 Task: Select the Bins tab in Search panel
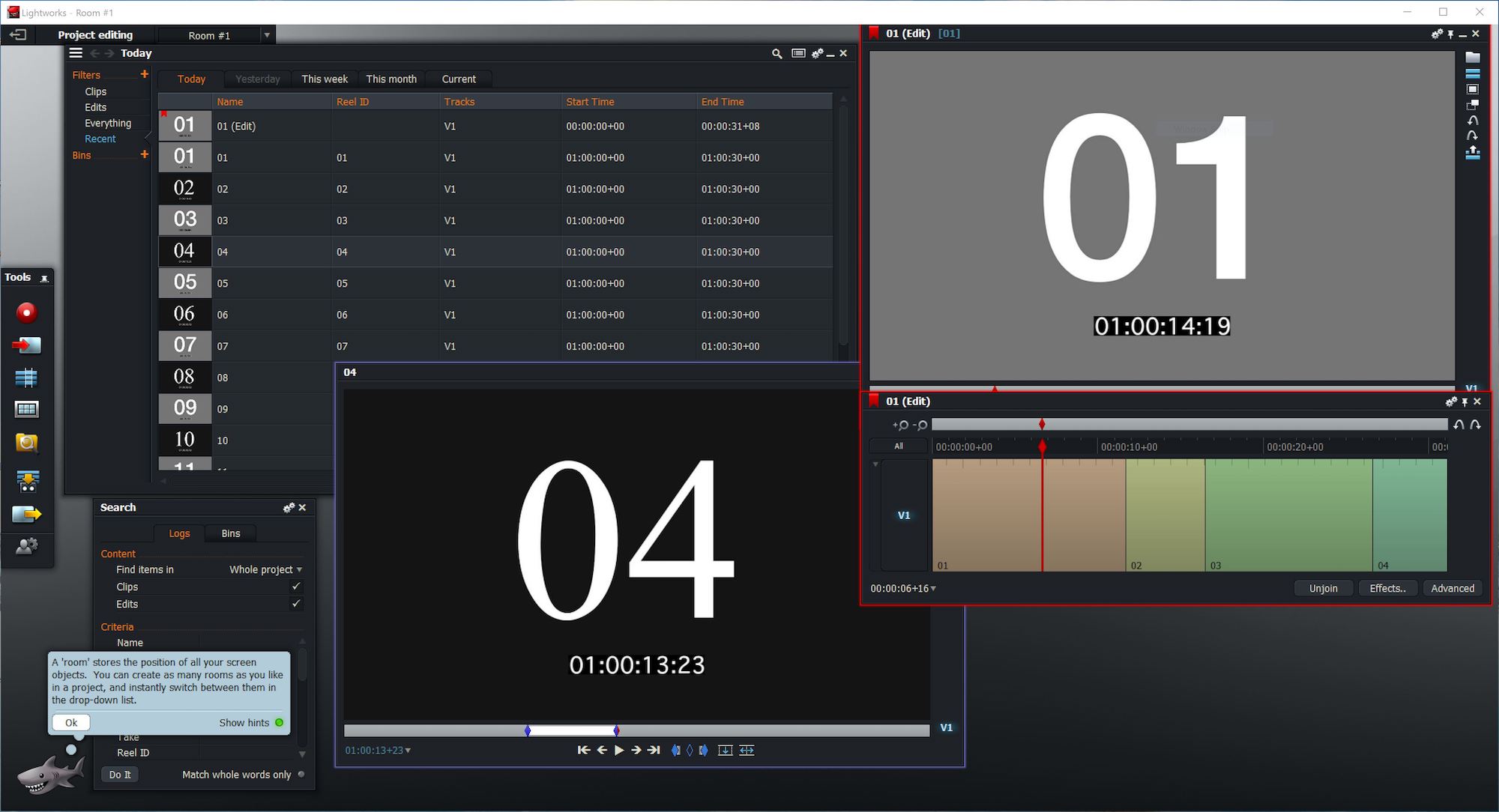pyautogui.click(x=231, y=533)
